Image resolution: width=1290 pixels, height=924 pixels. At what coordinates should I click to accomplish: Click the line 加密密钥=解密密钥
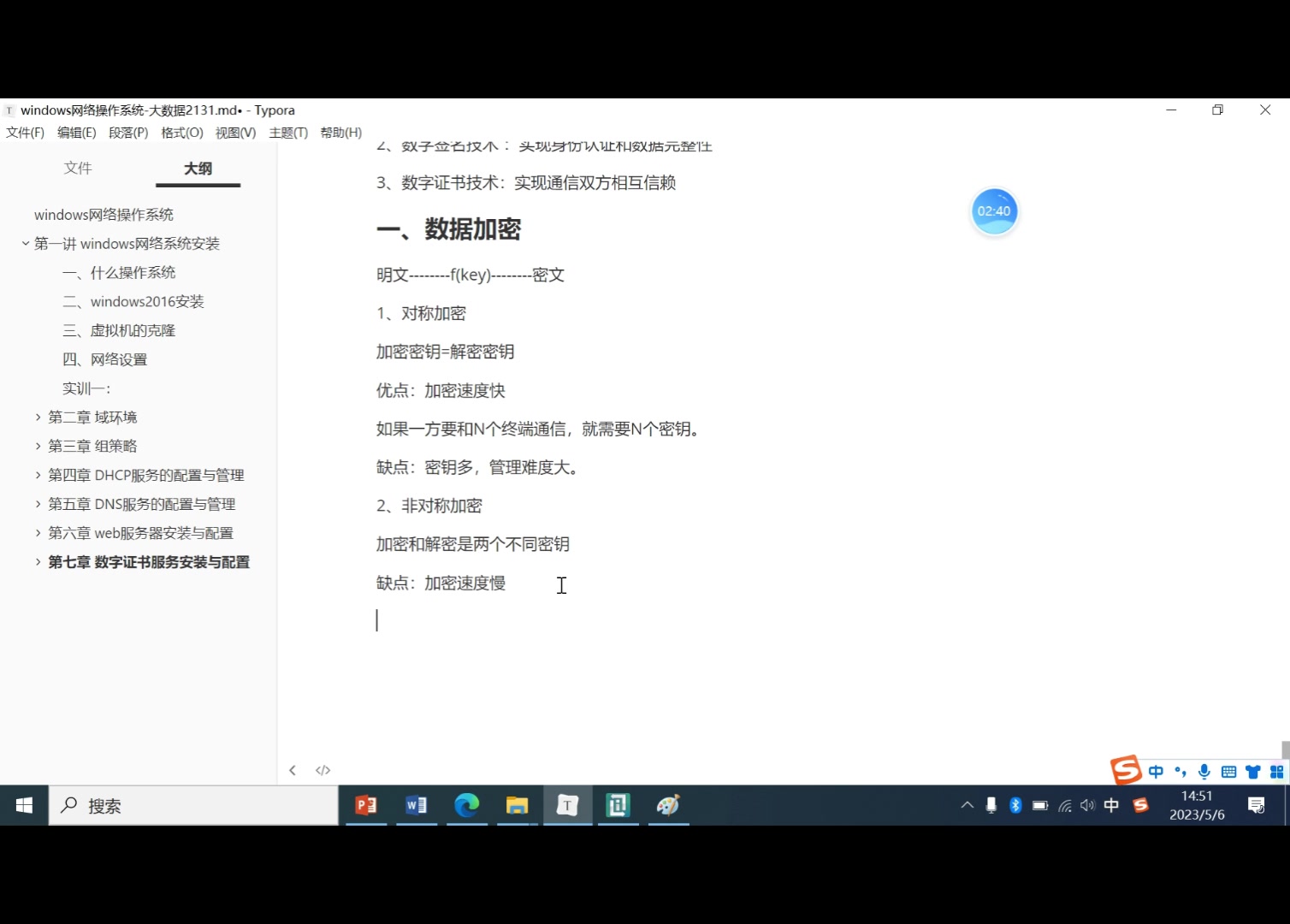[x=446, y=352]
